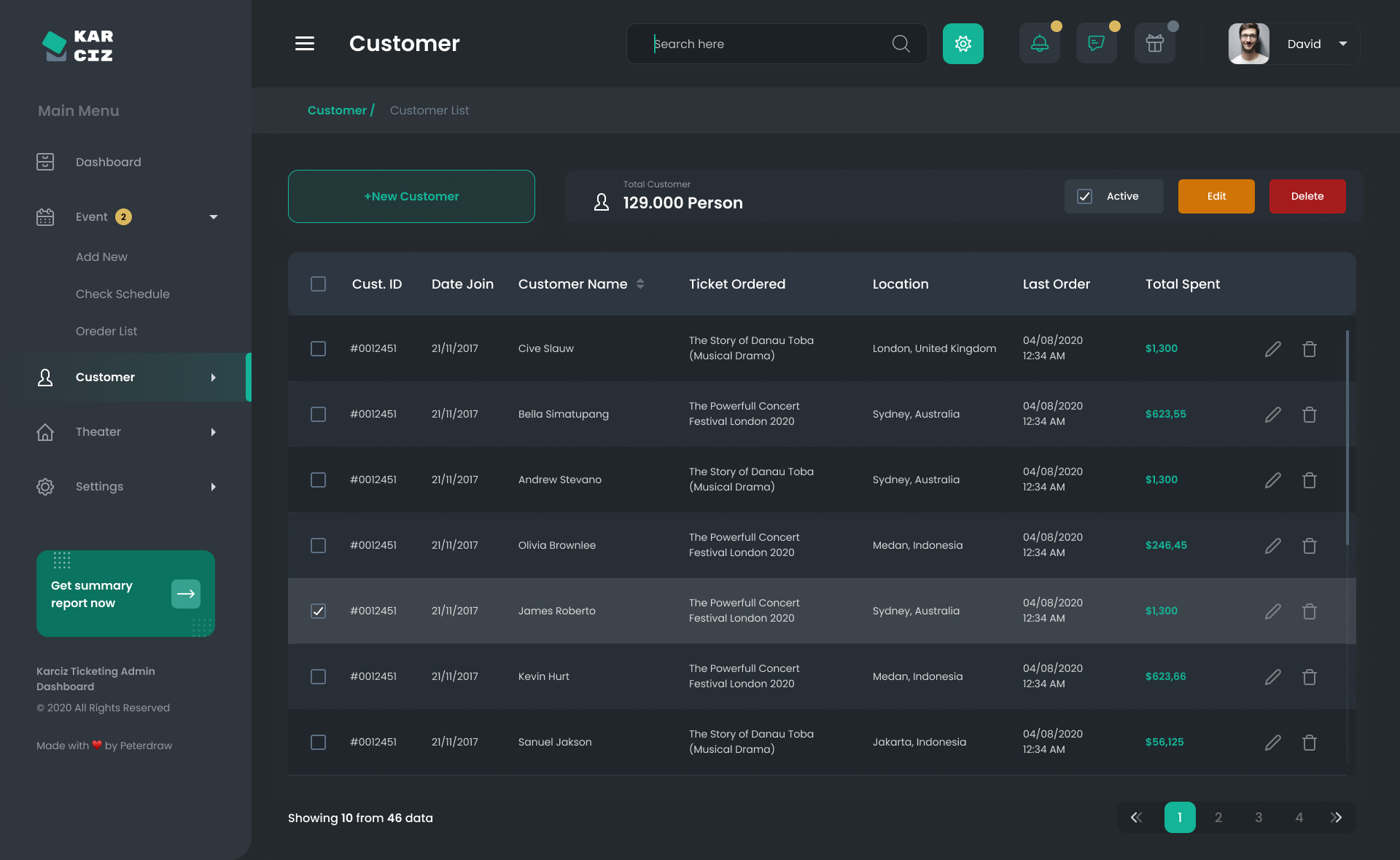Screen dimensions: 1400x860
Task: Check the select-all header checkbox
Action: (318, 284)
